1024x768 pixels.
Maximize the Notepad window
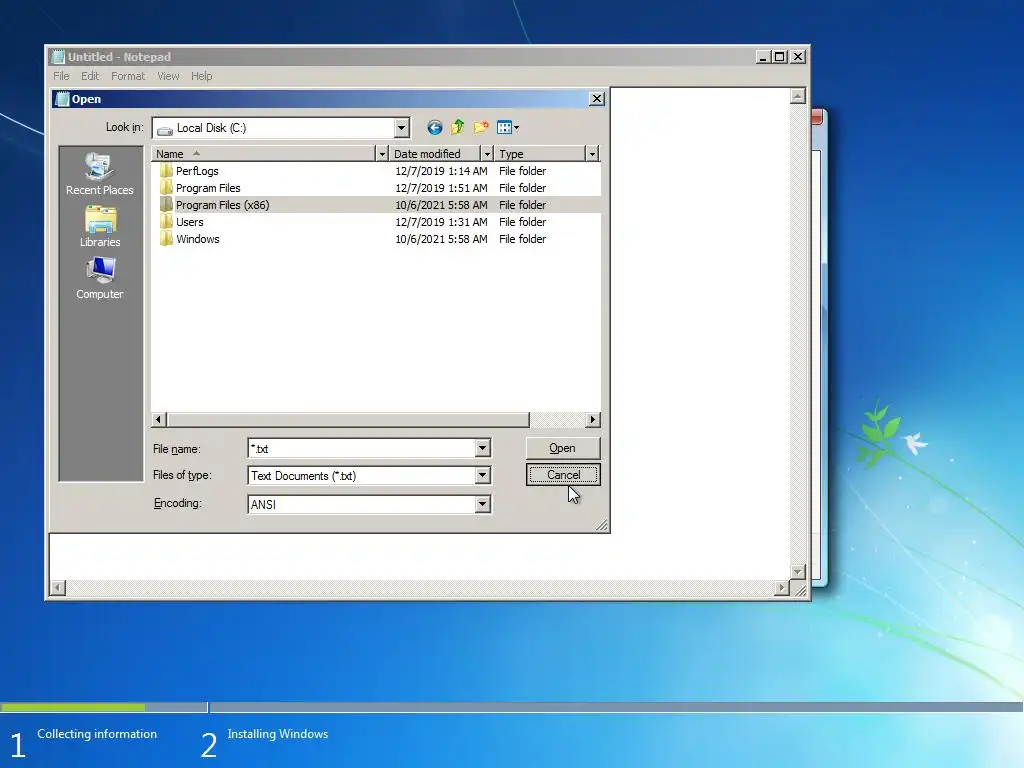(x=780, y=57)
